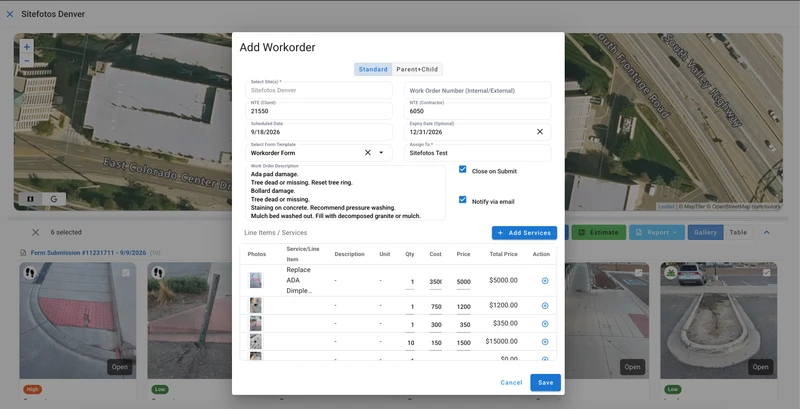This screenshot has width=800, height=409.
Task: Open the Report dropdown button
Action: pyautogui.click(x=657, y=233)
